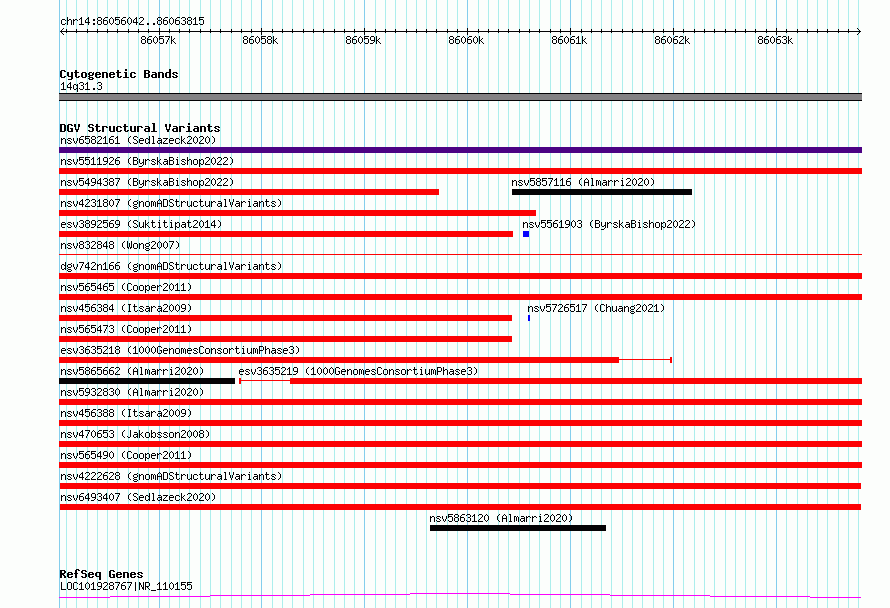The height and width of the screenshot is (608, 890).
Task: Click the 86060k ruler tick label
Action: [x=466, y=40]
